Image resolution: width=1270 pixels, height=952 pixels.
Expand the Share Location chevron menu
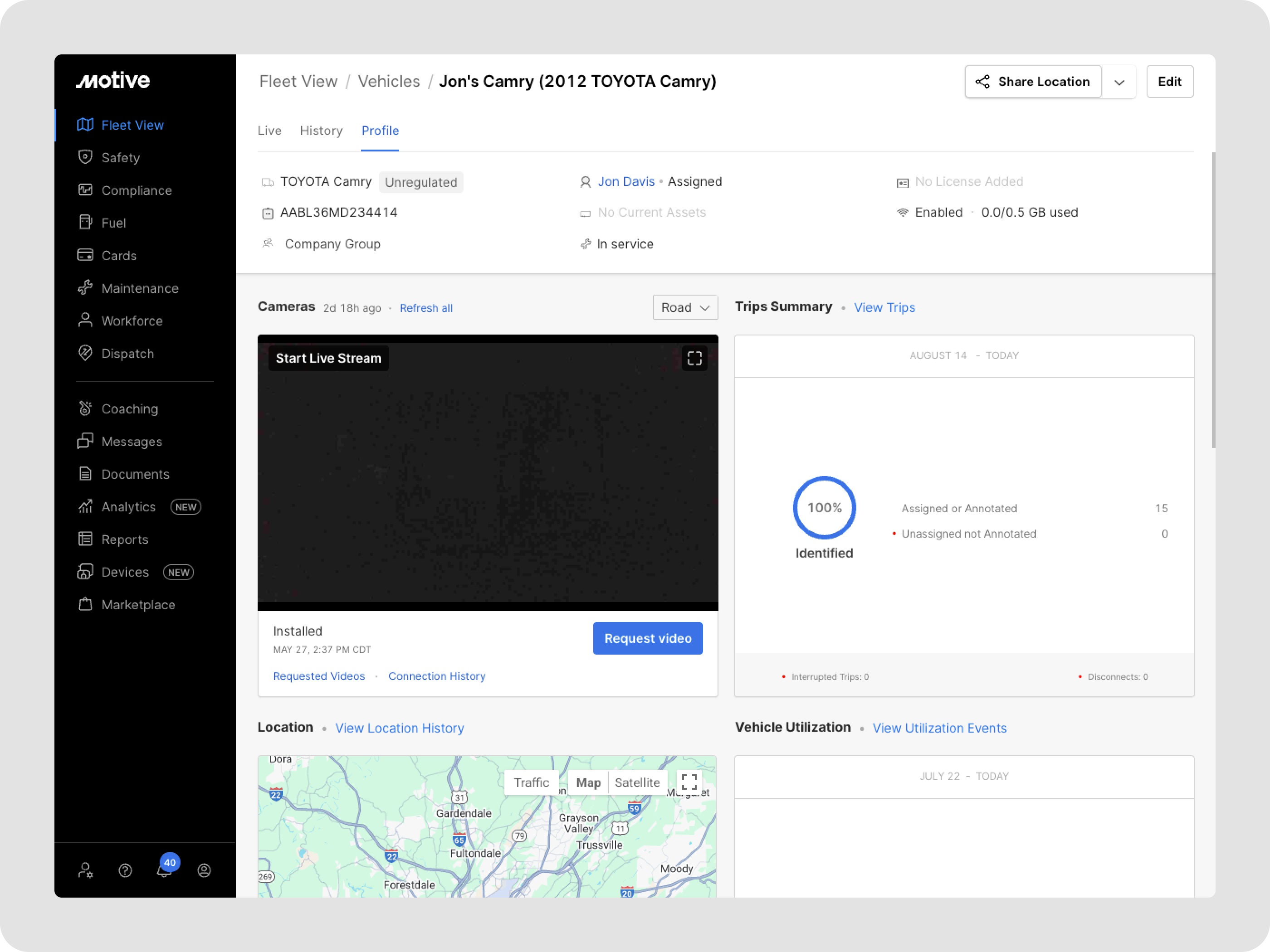click(x=1119, y=82)
